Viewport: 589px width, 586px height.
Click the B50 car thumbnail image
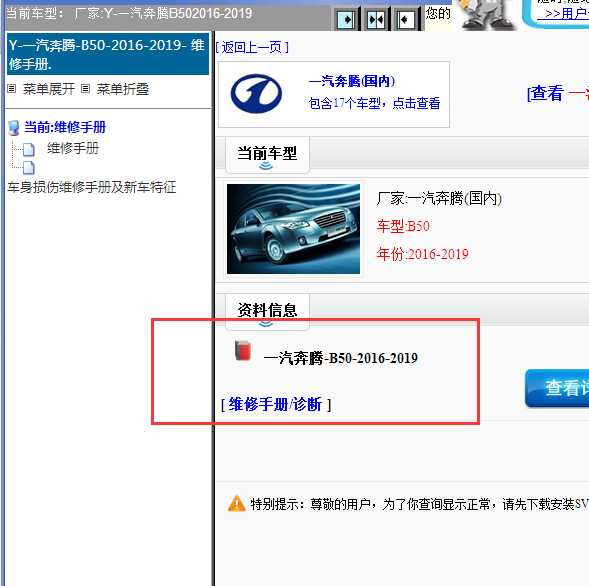(x=293, y=229)
